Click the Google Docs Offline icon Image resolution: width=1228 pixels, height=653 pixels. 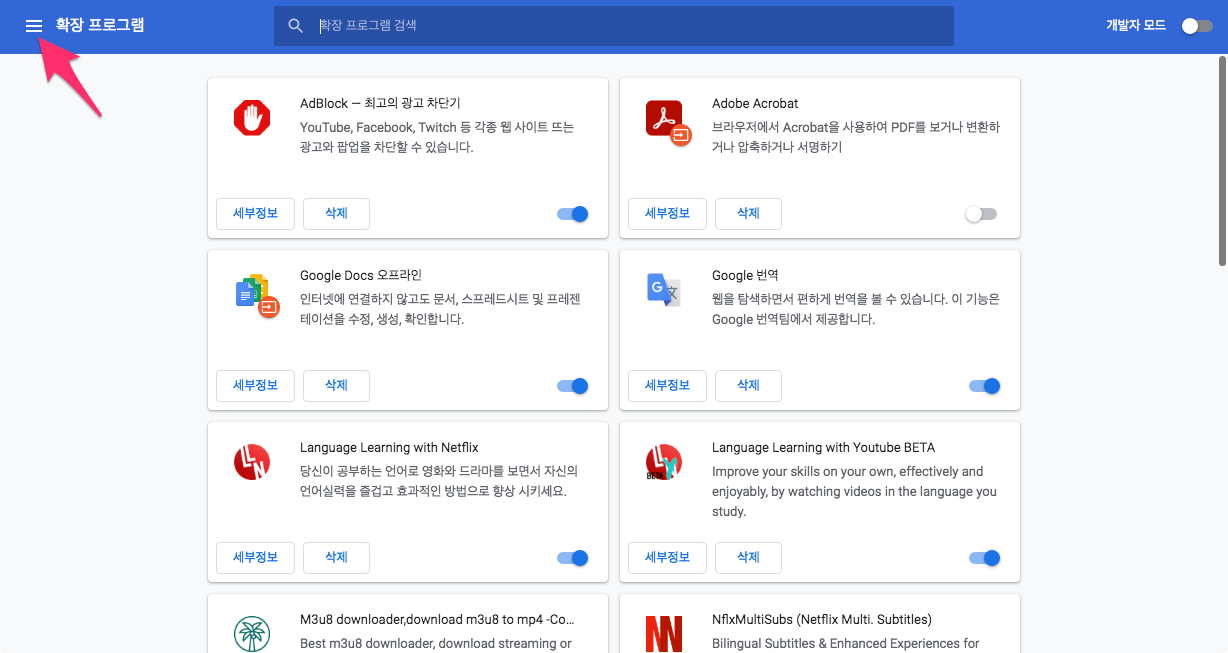[257, 294]
